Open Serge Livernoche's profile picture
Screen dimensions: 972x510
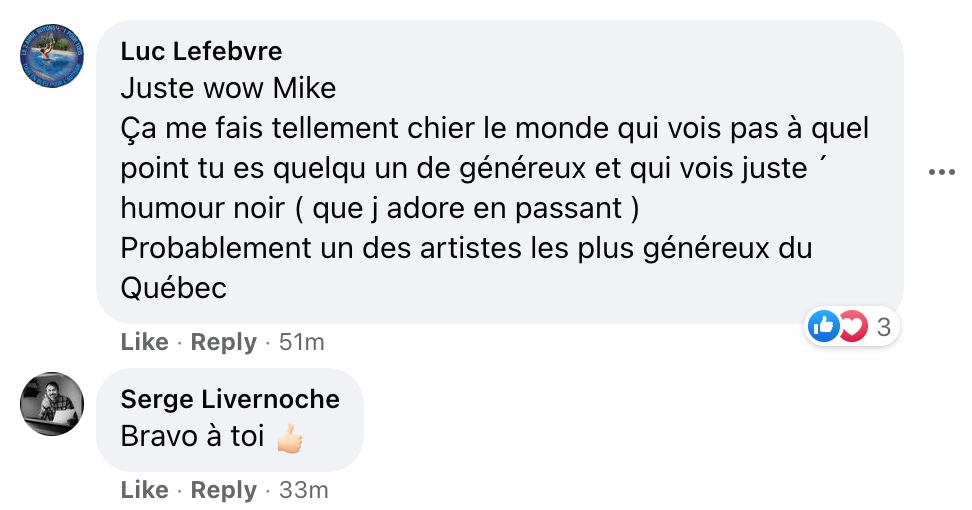tap(53, 404)
